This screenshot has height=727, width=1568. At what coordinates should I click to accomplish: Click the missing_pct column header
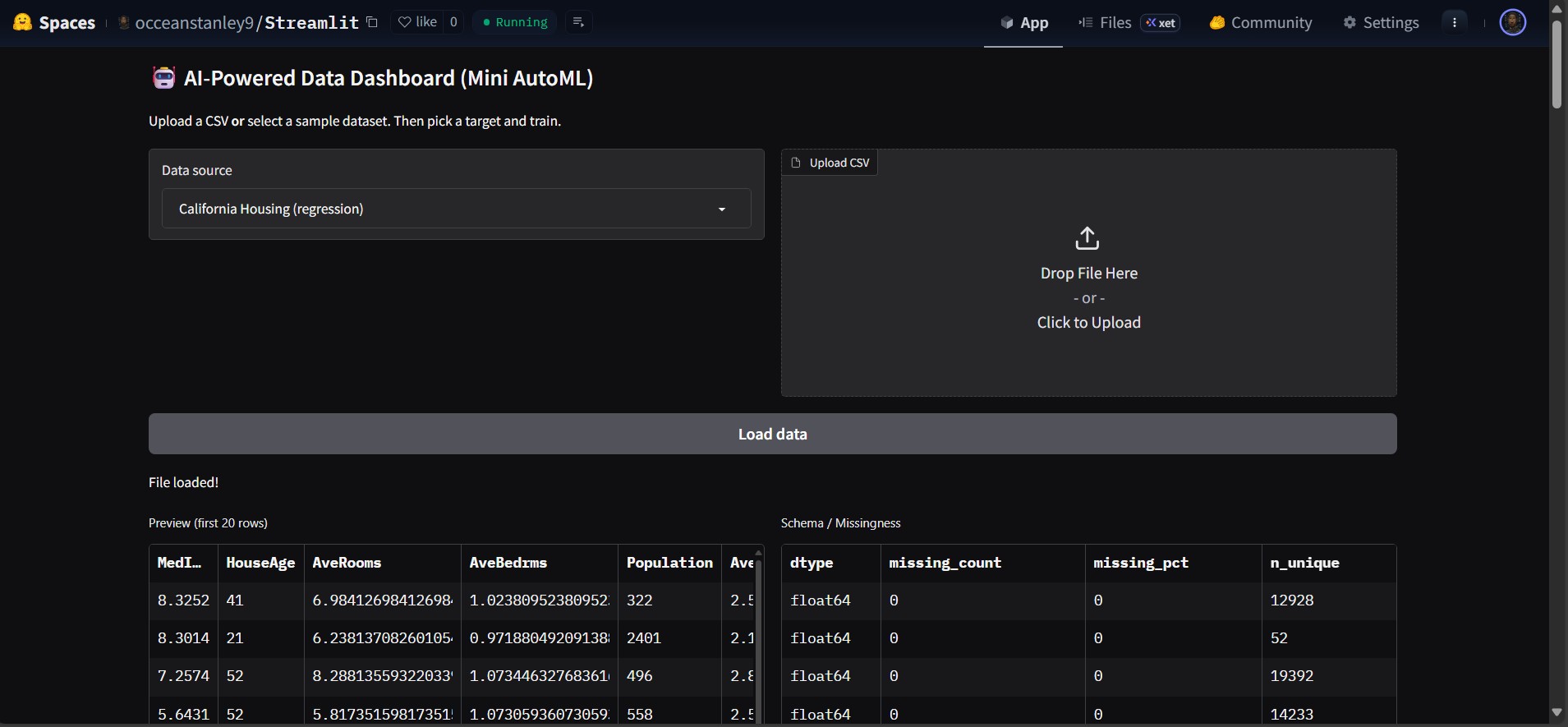coord(1173,563)
